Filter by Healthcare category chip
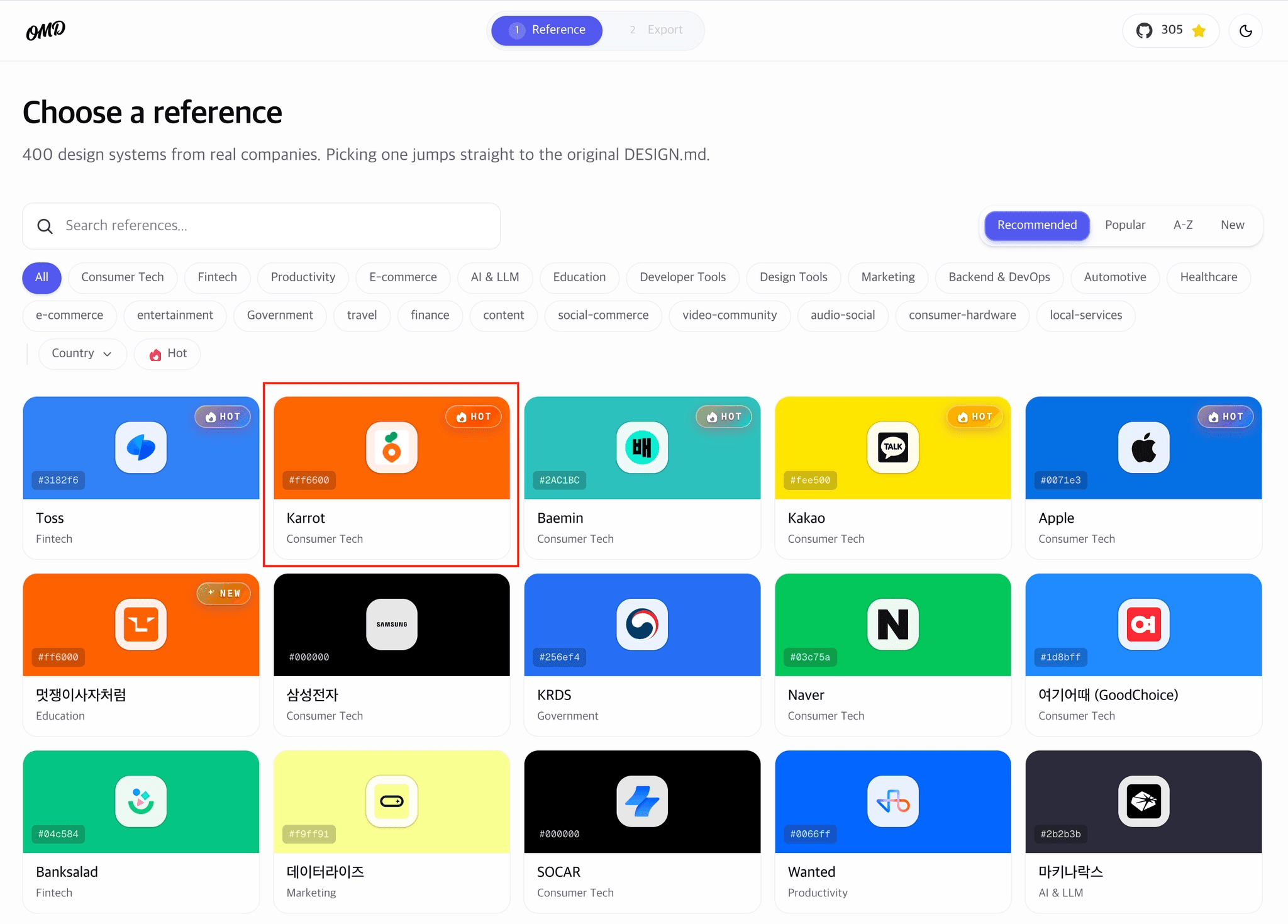Image resolution: width=1288 pixels, height=924 pixels. 1209,277
